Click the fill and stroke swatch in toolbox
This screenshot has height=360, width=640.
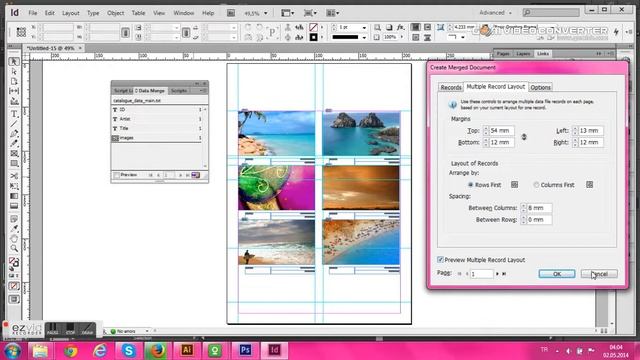click(14, 262)
